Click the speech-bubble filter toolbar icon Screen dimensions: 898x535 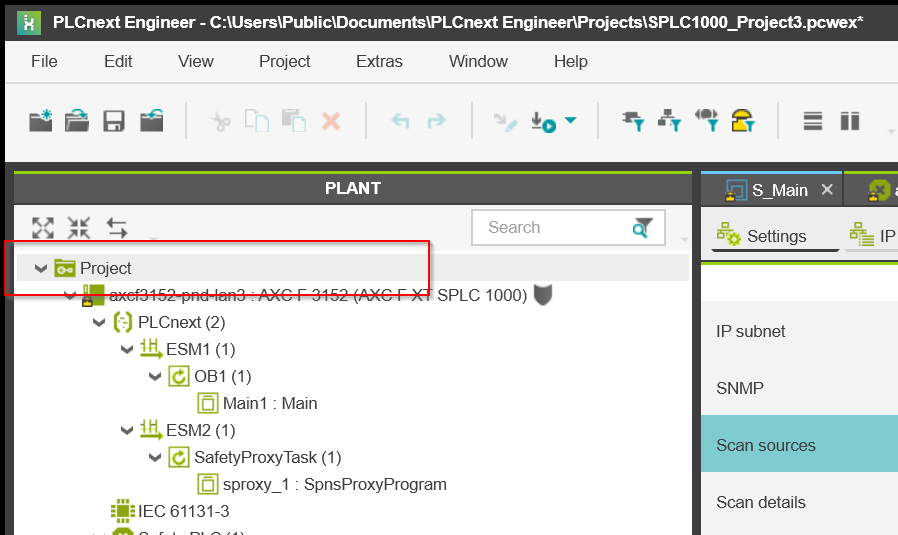click(706, 120)
